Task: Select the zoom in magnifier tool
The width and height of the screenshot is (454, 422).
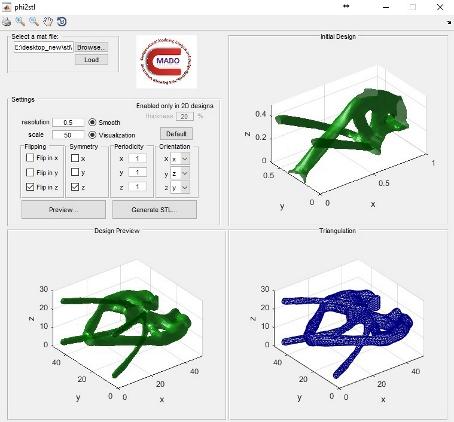Action: (x=20, y=22)
